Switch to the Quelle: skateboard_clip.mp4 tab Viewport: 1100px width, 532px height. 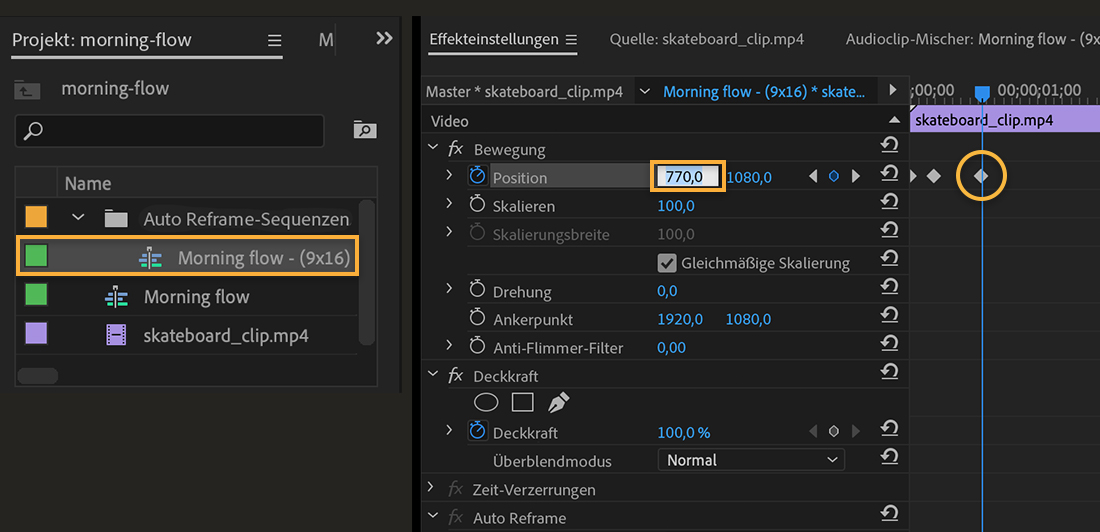coord(706,40)
